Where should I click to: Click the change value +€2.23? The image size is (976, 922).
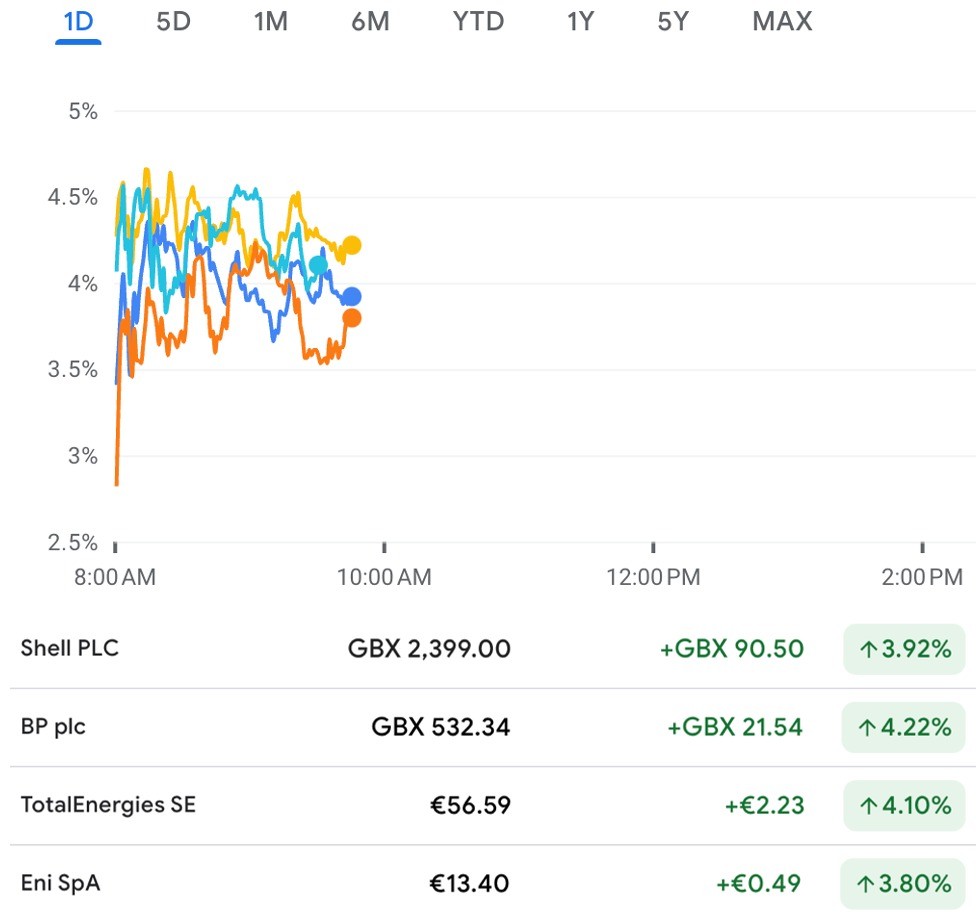pos(764,806)
